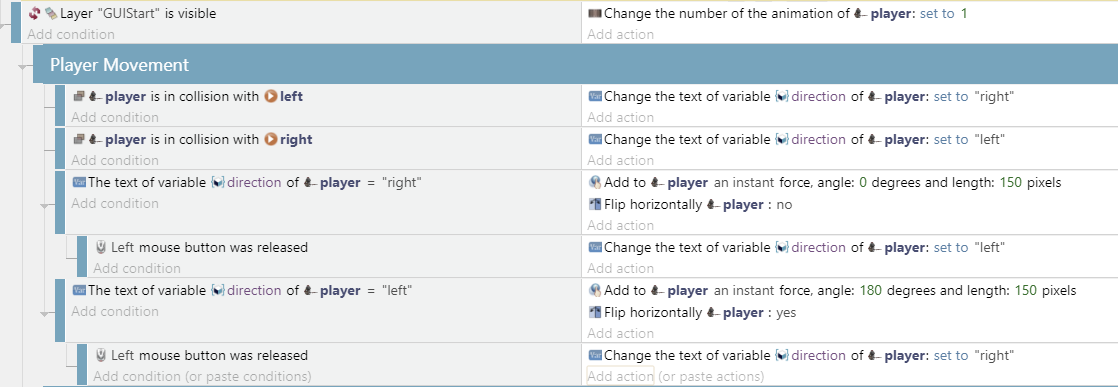Click the variable icon of the action setting direction to "right" after the left collision
Image resolution: width=1118 pixels, height=387 pixels.
coord(595,96)
